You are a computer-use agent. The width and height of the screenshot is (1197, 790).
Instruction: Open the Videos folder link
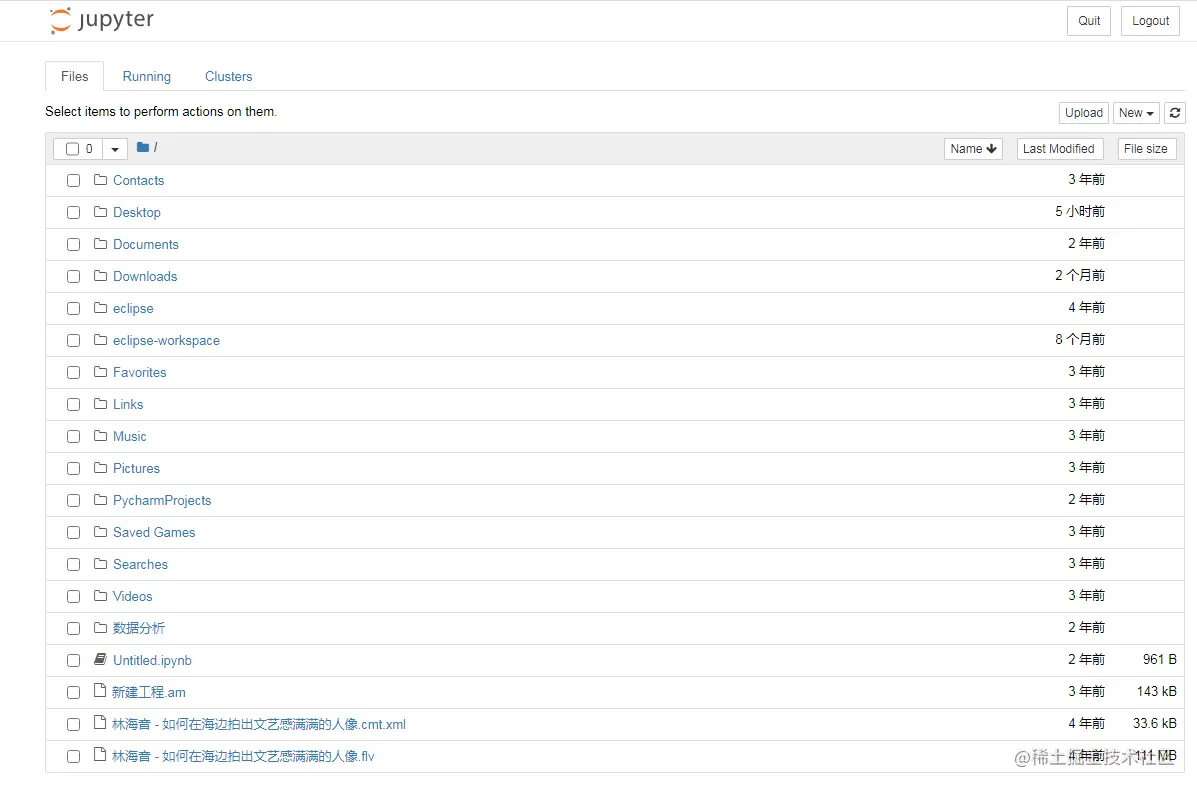pyautogui.click(x=133, y=597)
